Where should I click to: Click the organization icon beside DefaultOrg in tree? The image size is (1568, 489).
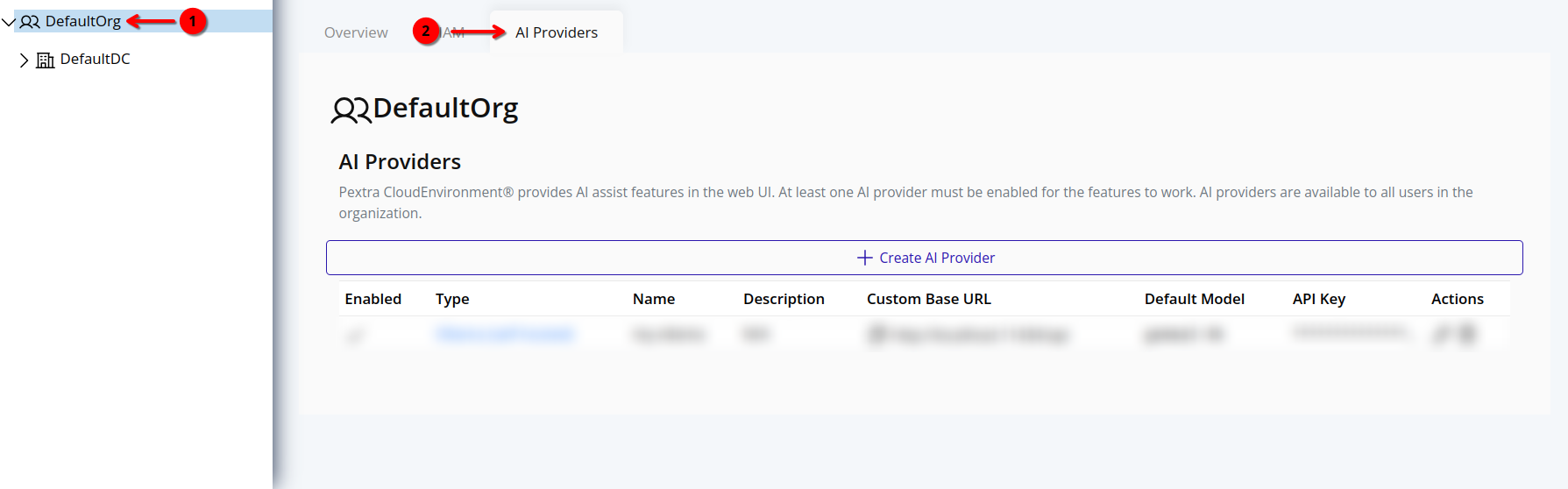[x=30, y=22]
